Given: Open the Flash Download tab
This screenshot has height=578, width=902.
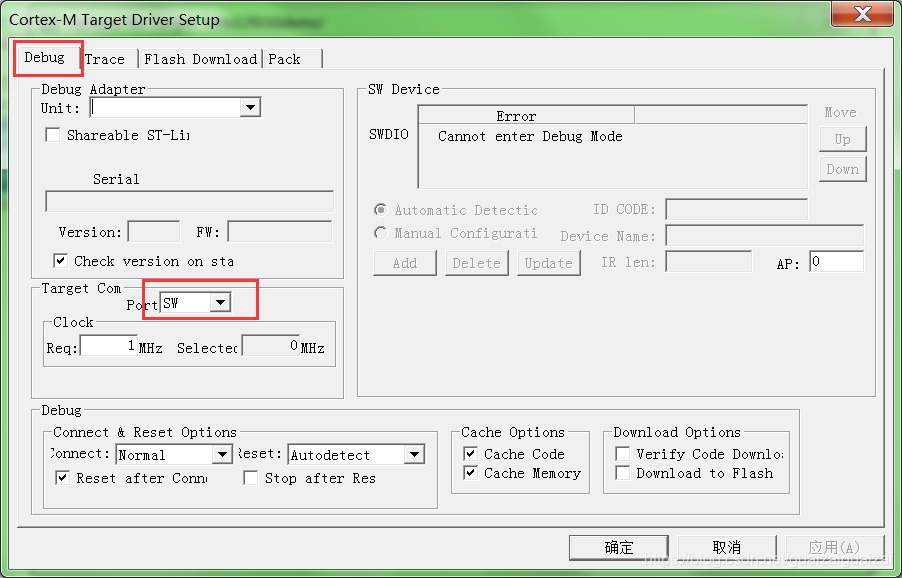Looking at the screenshot, I should tap(200, 59).
